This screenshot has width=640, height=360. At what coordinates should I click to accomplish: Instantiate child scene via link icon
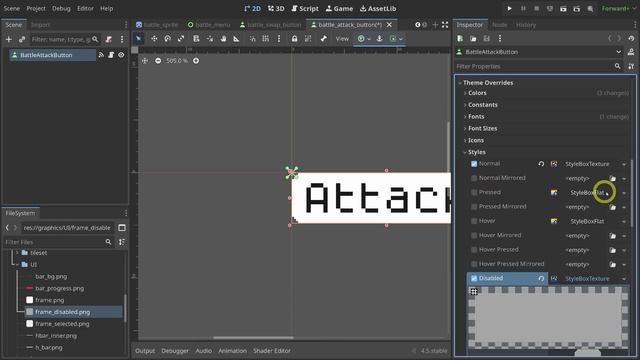pos(22,39)
